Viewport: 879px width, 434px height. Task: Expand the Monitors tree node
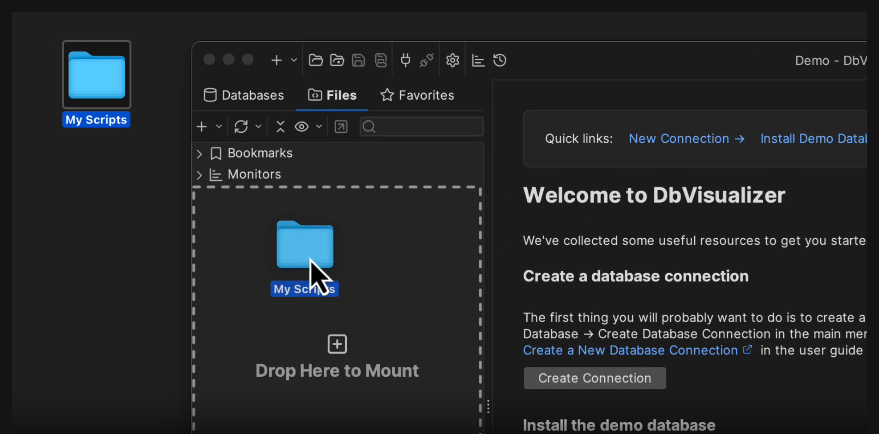199,175
